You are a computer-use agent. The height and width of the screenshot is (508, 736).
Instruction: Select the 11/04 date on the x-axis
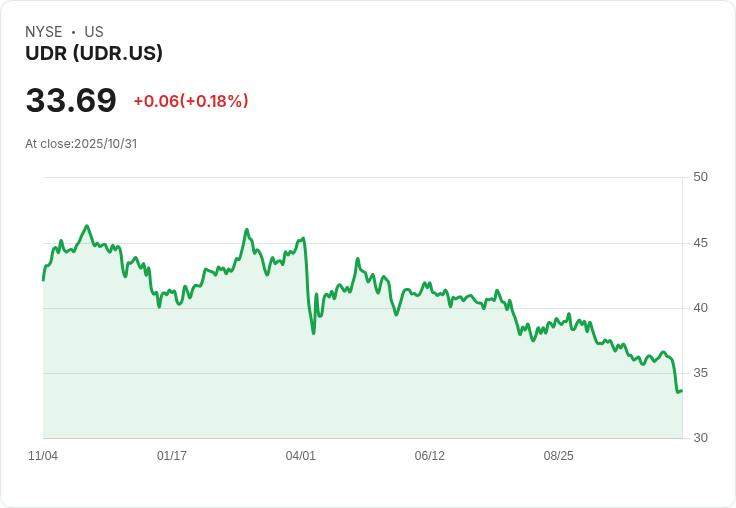tap(43, 456)
